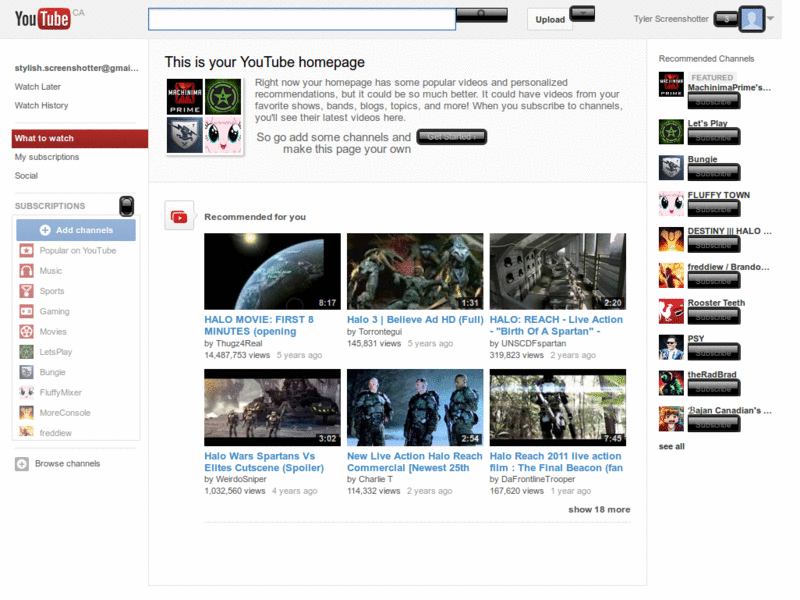Click the Get Started button

(x=452, y=137)
